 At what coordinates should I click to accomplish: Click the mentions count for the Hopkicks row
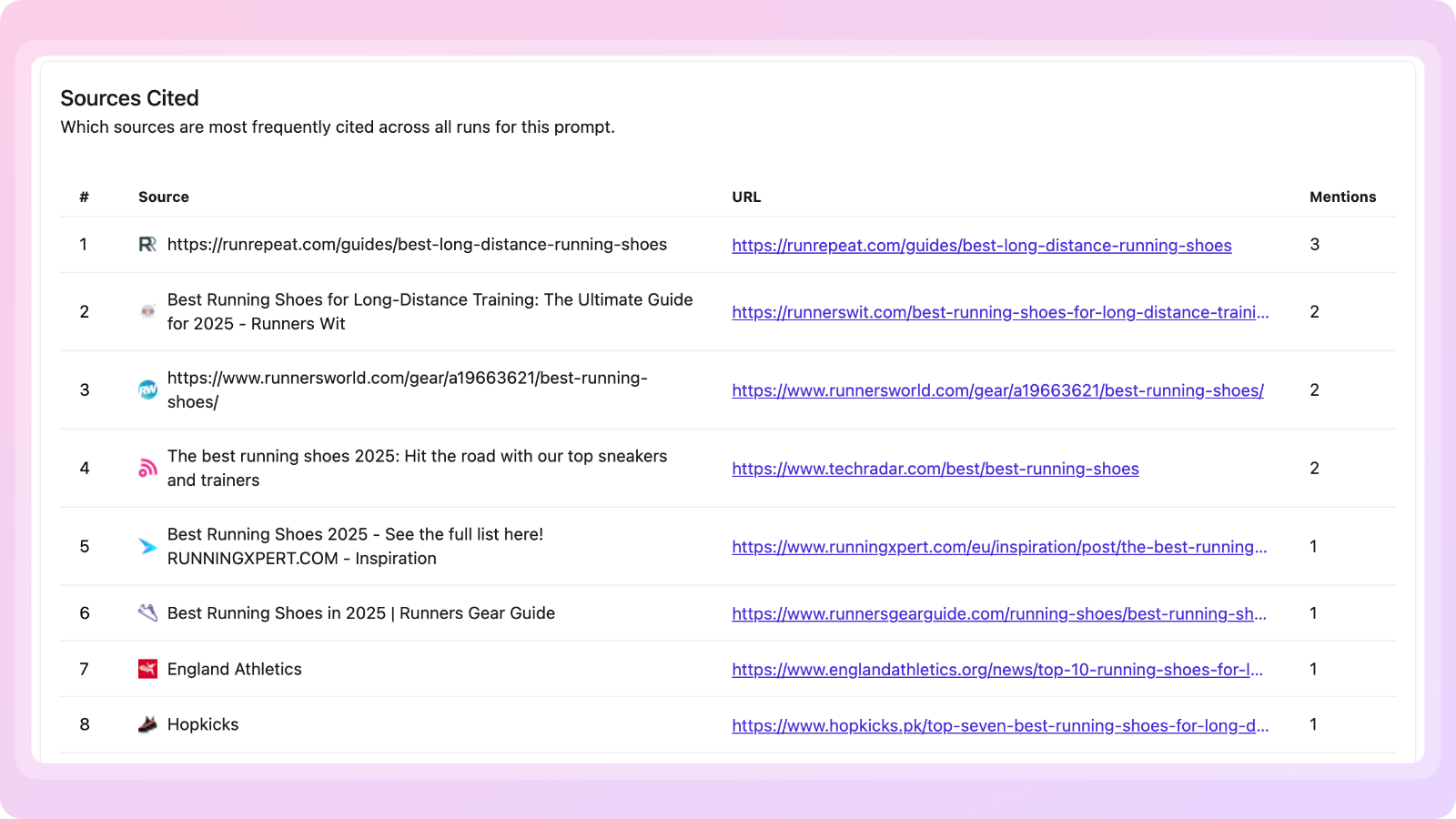pyautogui.click(x=1313, y=724)
